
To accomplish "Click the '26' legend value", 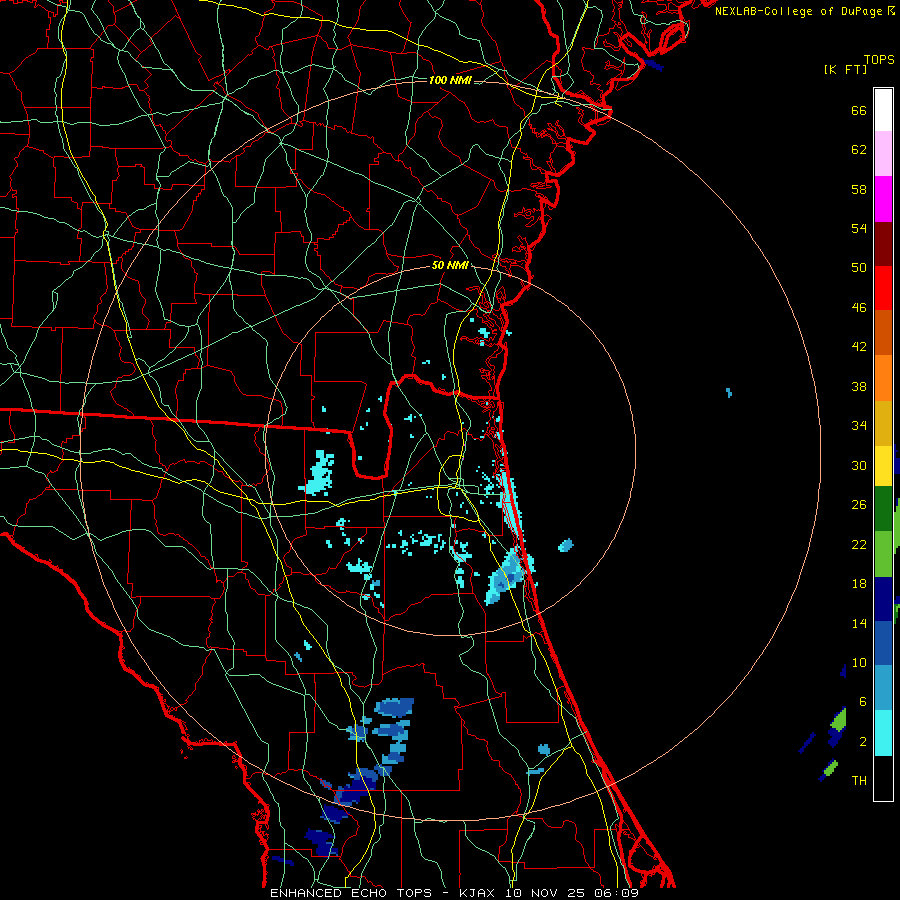I will click(859, 505).
